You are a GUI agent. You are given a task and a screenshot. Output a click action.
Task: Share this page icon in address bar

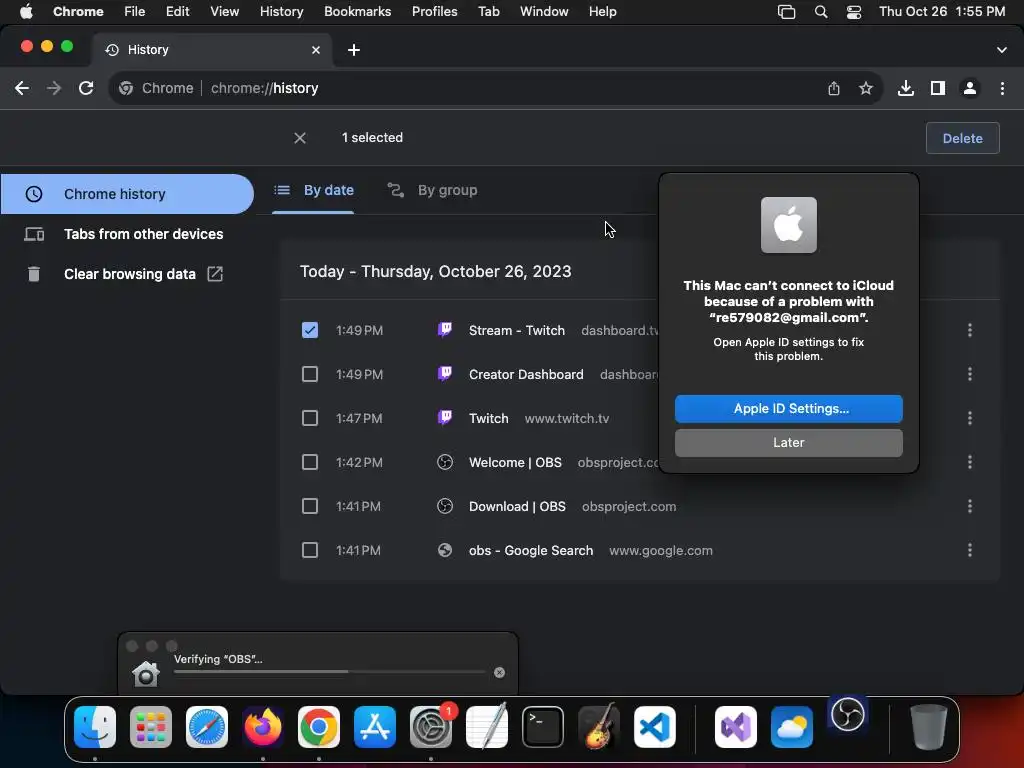coord(834,88)
